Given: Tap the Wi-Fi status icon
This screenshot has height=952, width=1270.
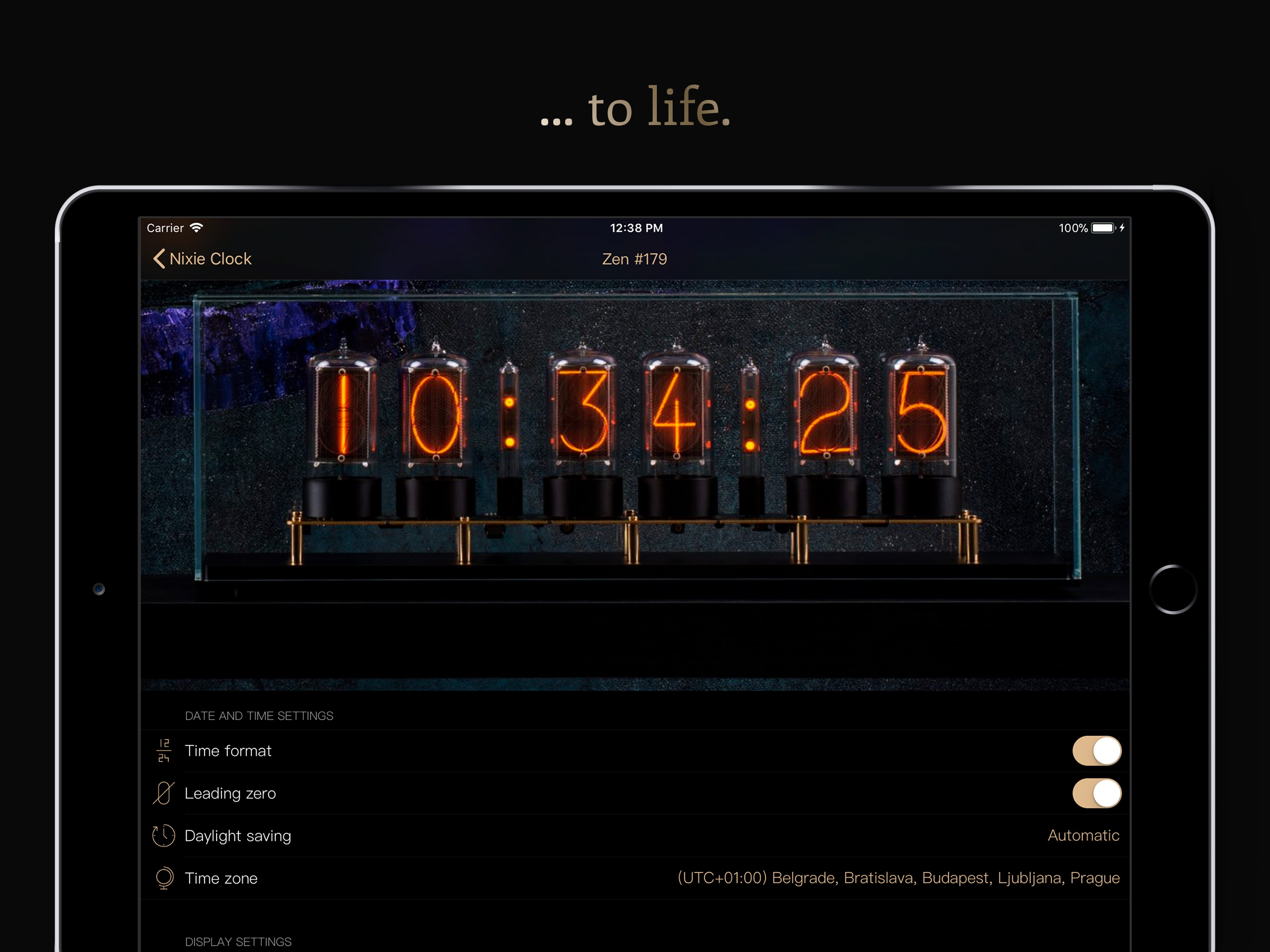Looking at the screenshot, I should (x=196, y=227).
